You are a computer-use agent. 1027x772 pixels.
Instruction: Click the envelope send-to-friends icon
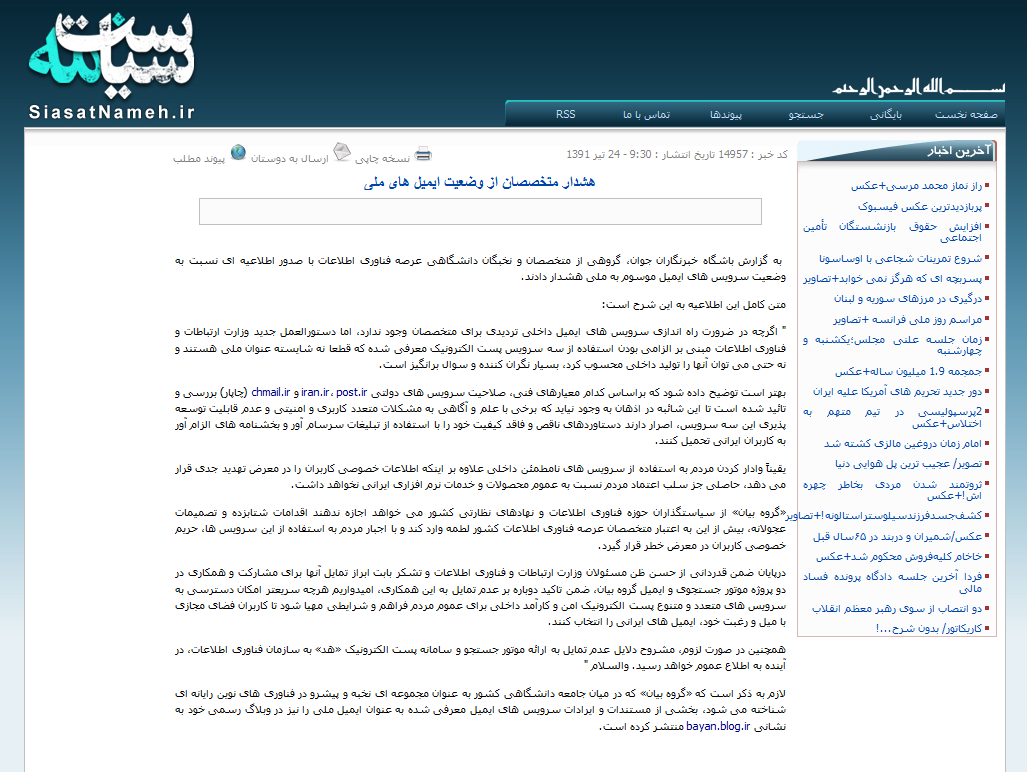tap(342, 152)
